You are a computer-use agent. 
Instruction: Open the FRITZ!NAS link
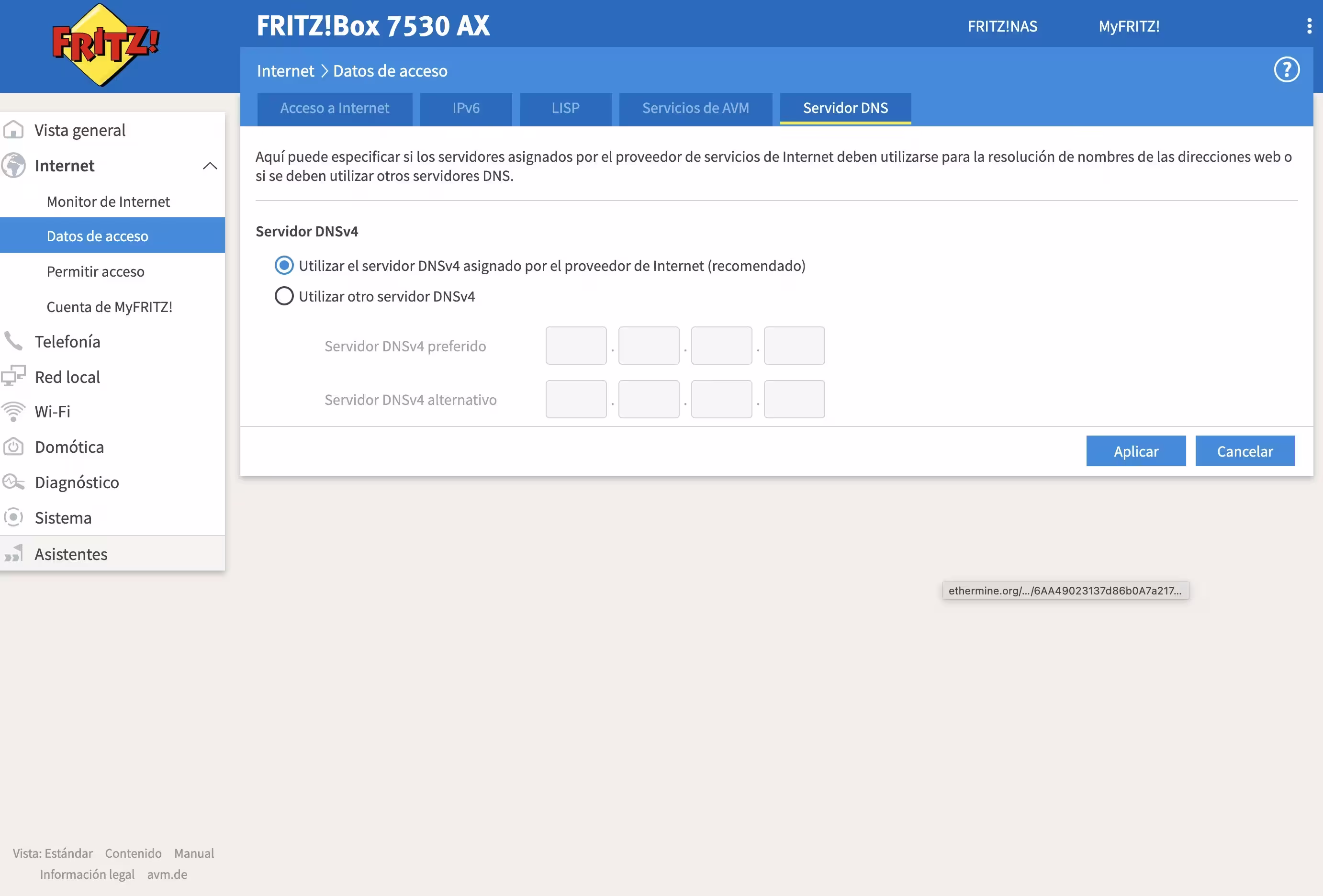[1002, 26]
